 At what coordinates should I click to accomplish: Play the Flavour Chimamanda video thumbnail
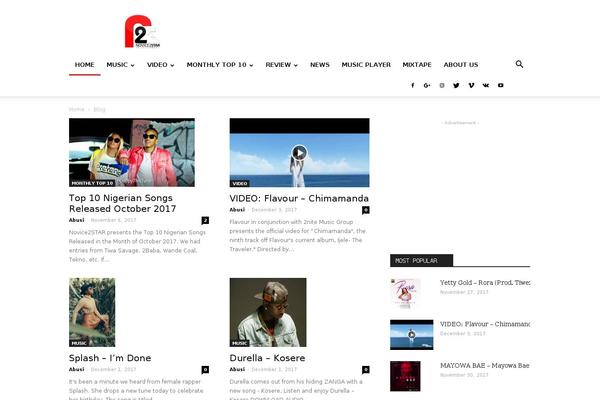pyautogui.click(x=299, y=153)
